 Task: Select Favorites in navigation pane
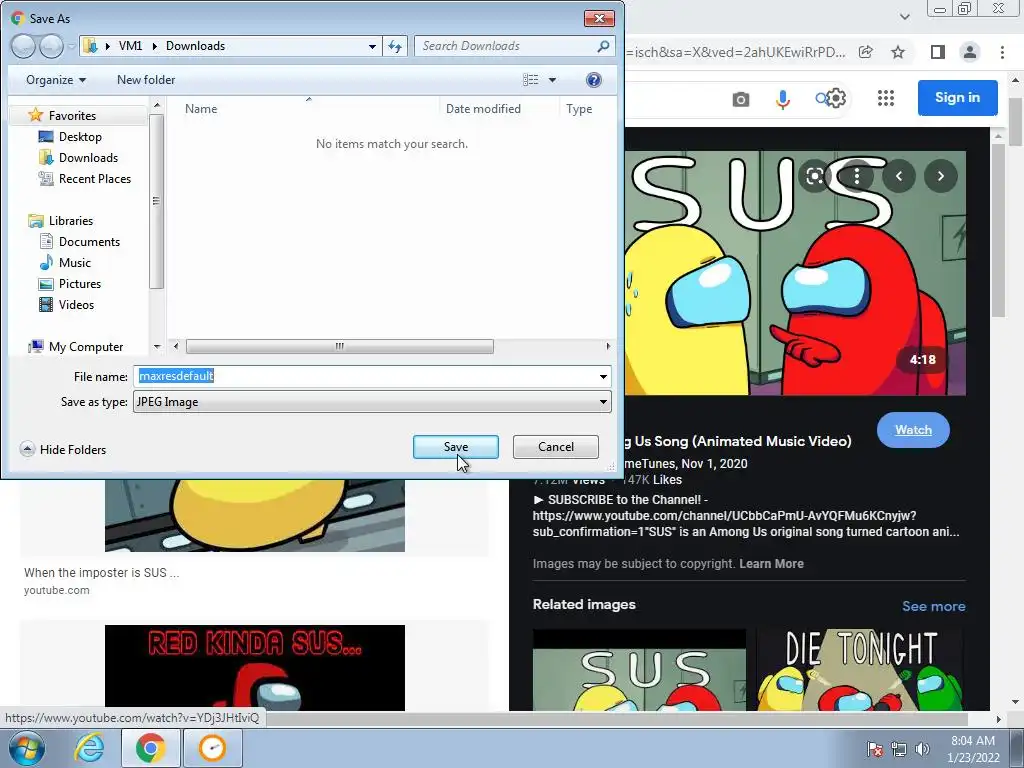pos(72,116)
